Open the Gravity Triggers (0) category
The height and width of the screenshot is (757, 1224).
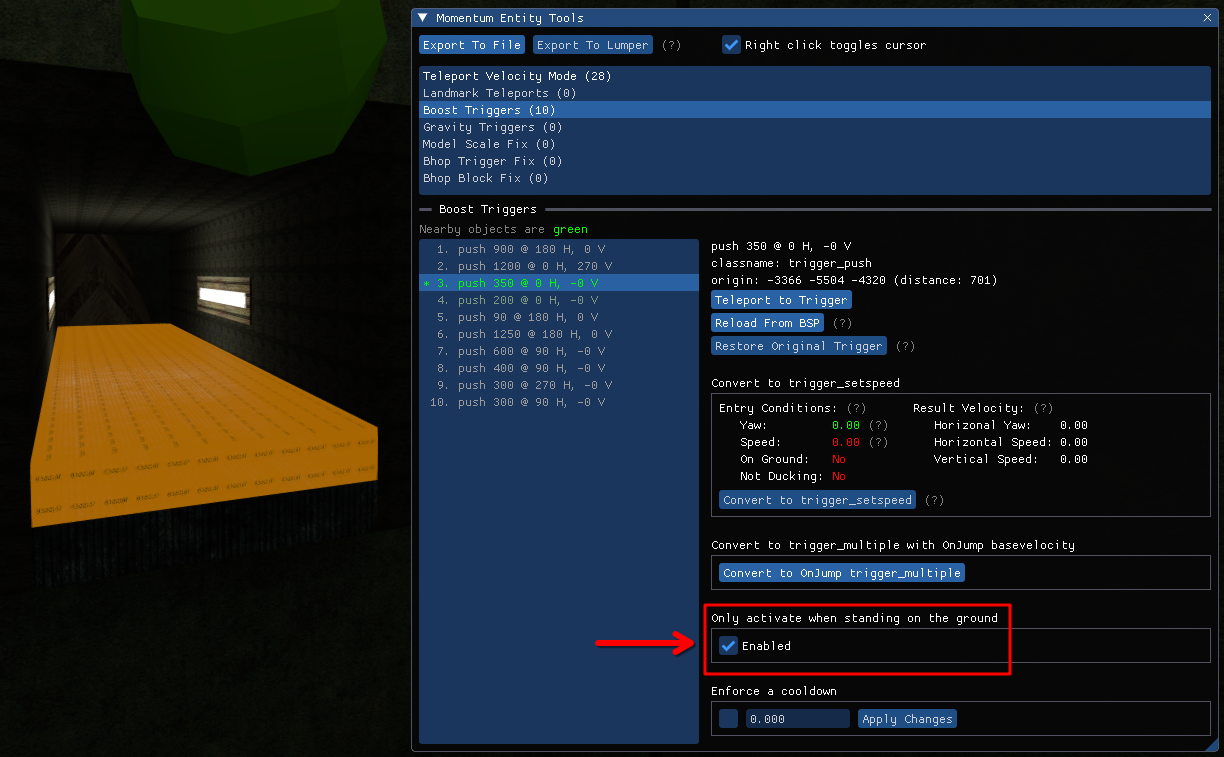(492, 127)
